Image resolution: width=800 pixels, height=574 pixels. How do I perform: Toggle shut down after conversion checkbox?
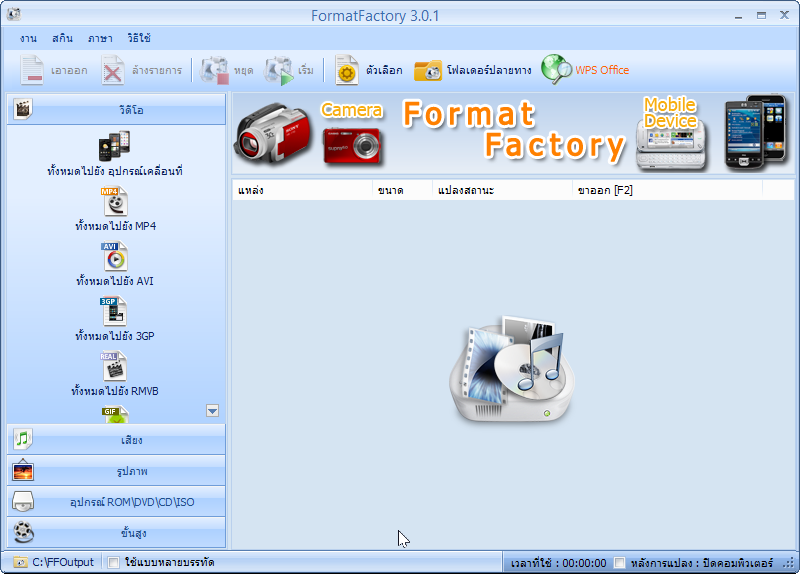[619, 563]
